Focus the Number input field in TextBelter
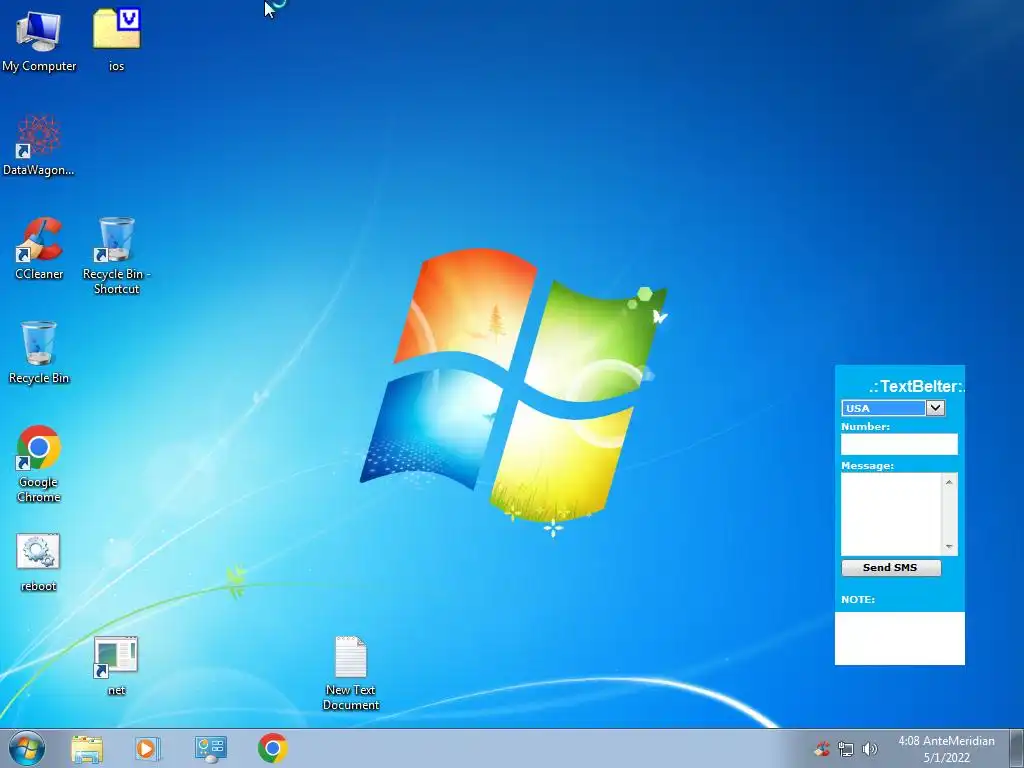 [x=899, y=444]
